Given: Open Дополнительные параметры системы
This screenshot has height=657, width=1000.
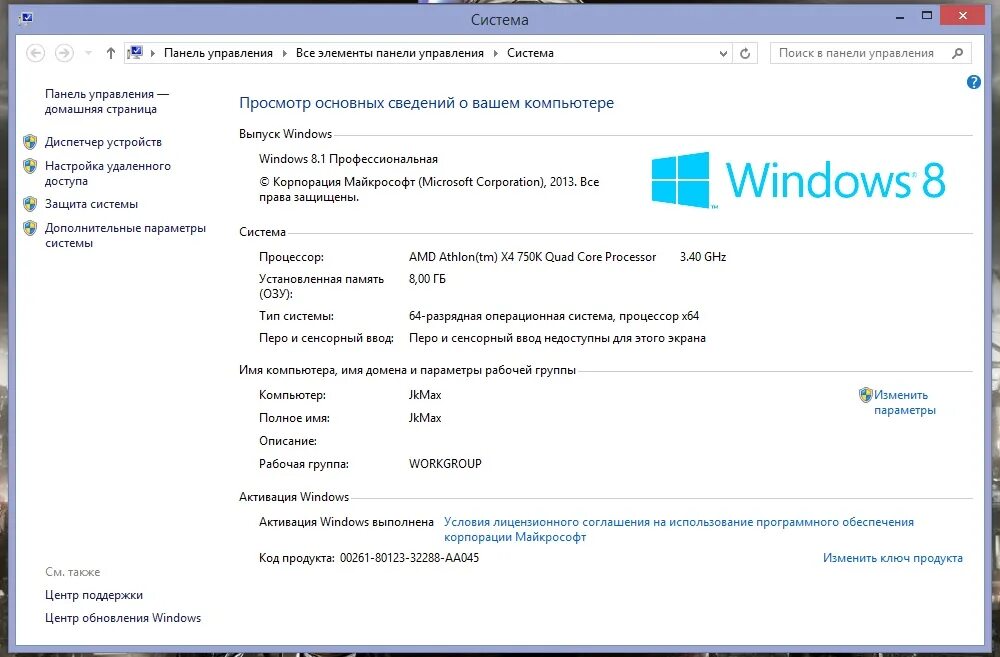Looking at the screenshot, I should pos(125,235).
